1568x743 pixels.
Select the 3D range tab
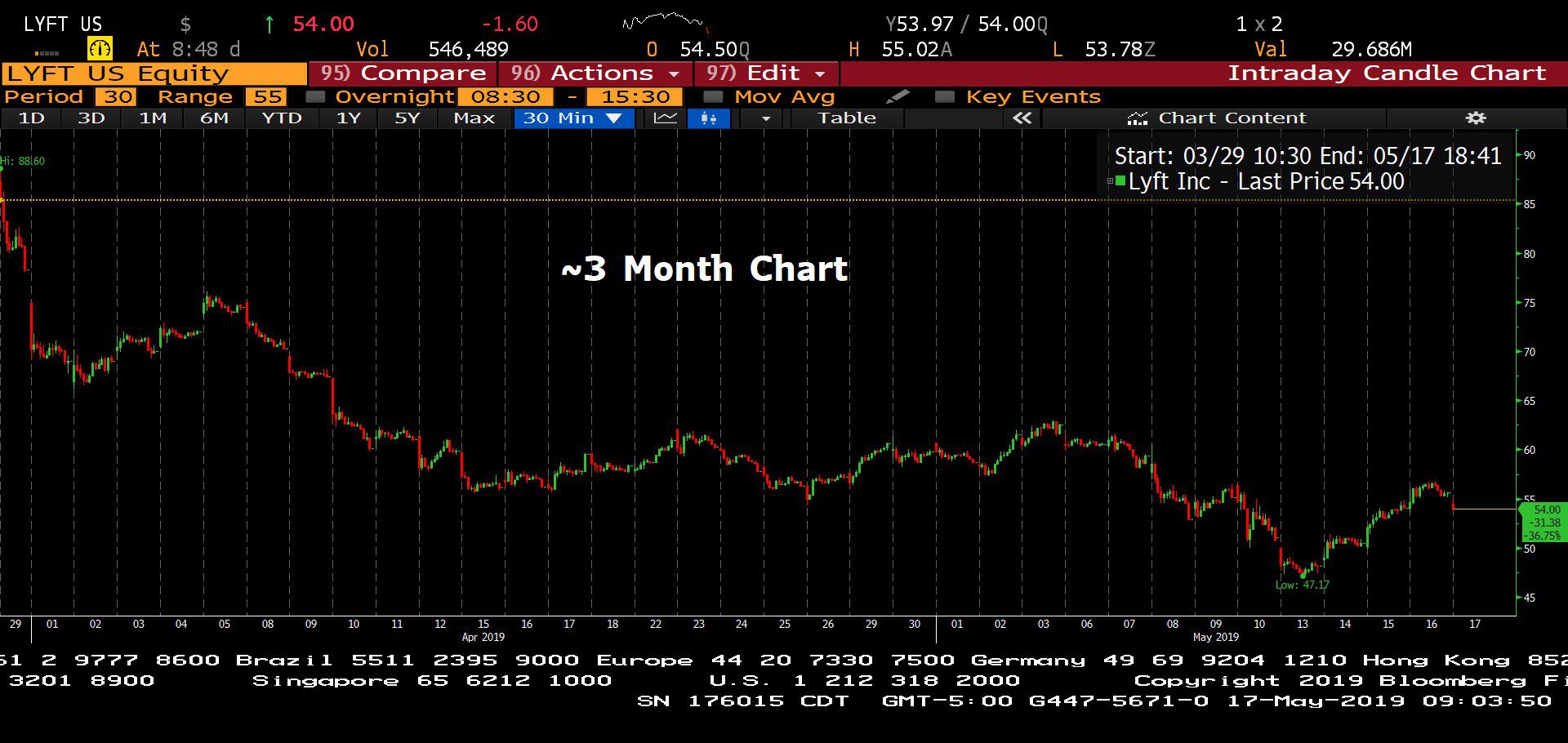(91, 118)
